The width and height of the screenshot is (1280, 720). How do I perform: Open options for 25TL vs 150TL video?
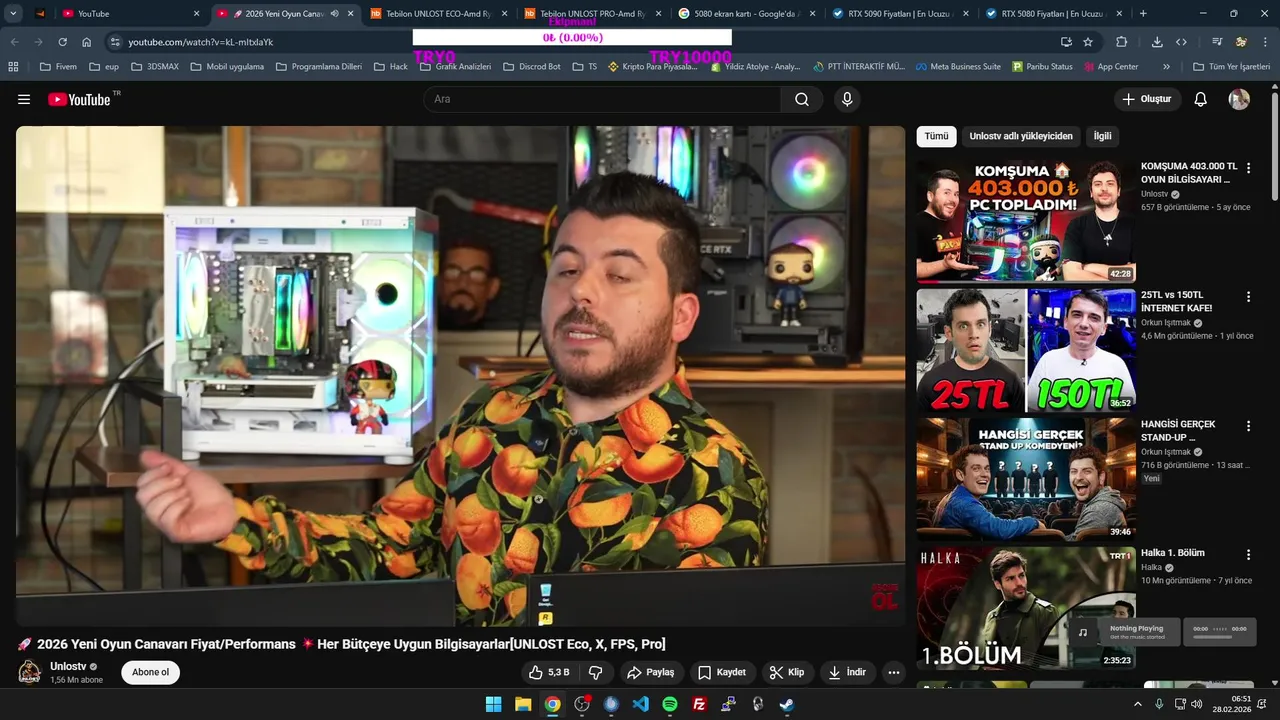pyautogui.click(x=1248, y=297)
